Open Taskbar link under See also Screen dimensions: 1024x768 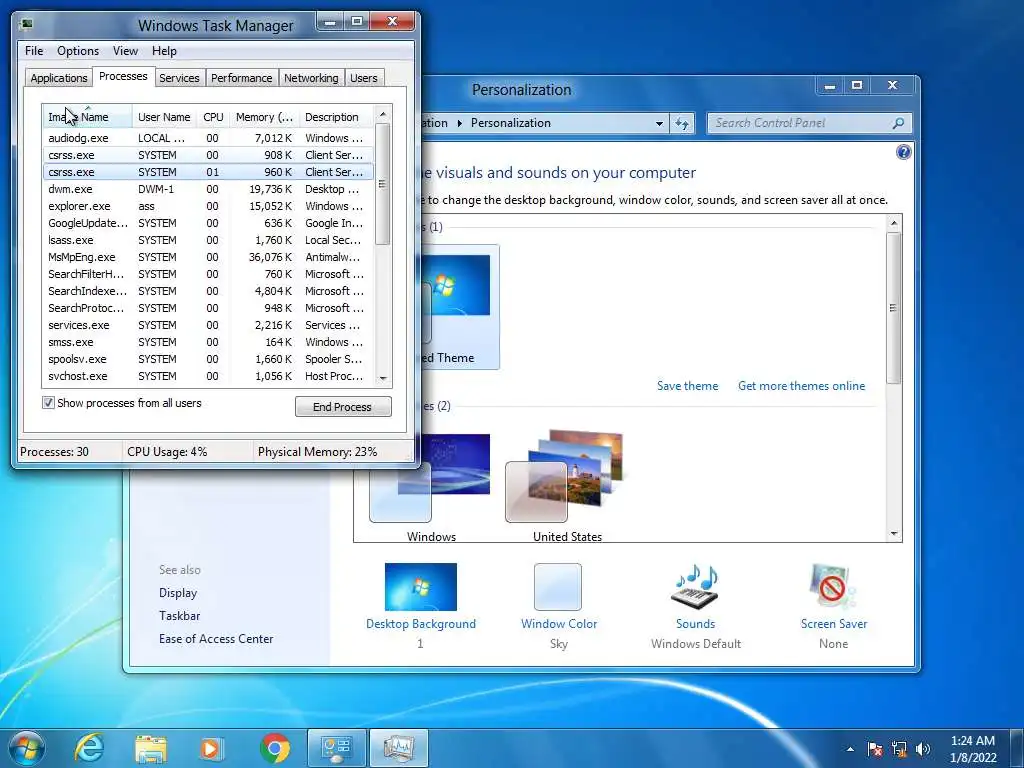pos(179,616)
